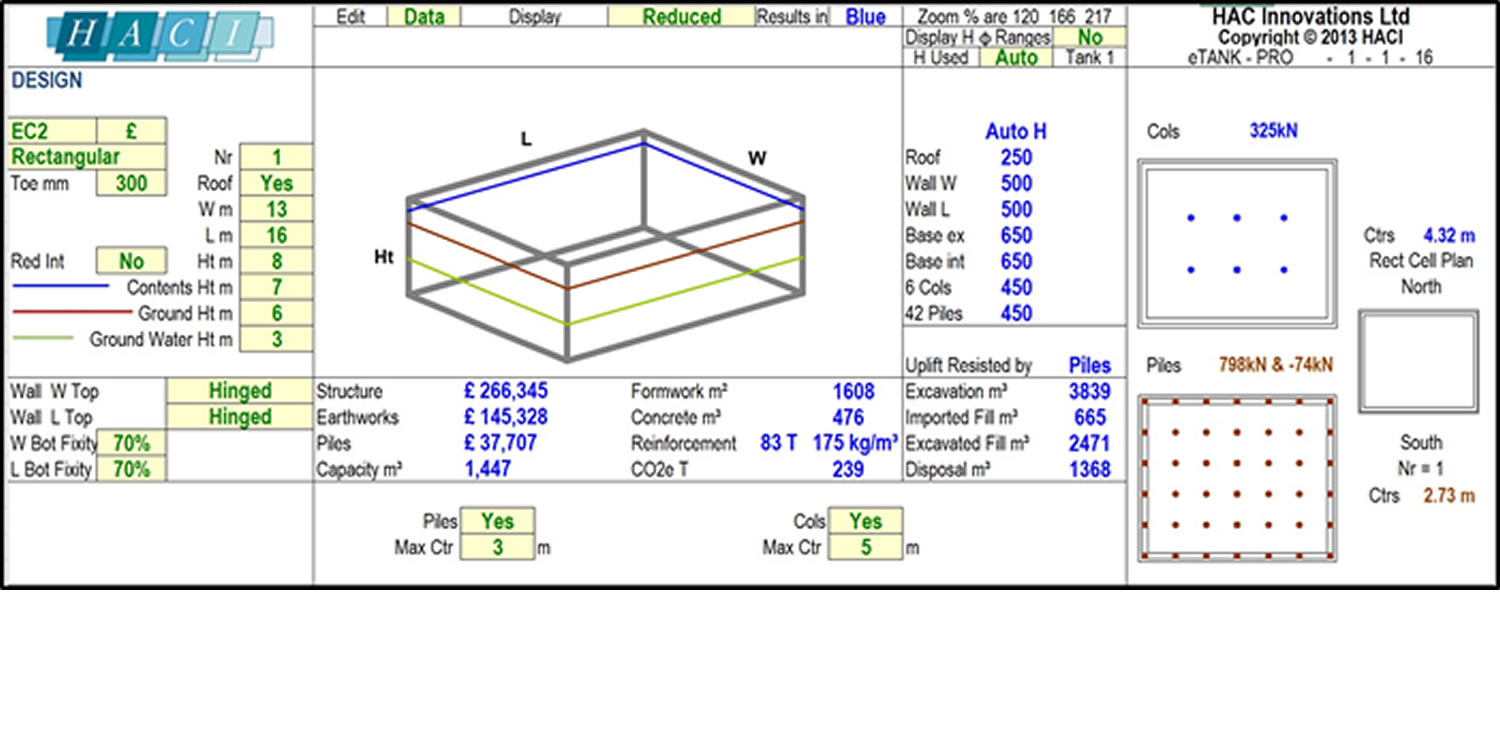Click the 3D tank diagram
The height and width of the screenshot is (750, 1500).
605,245
